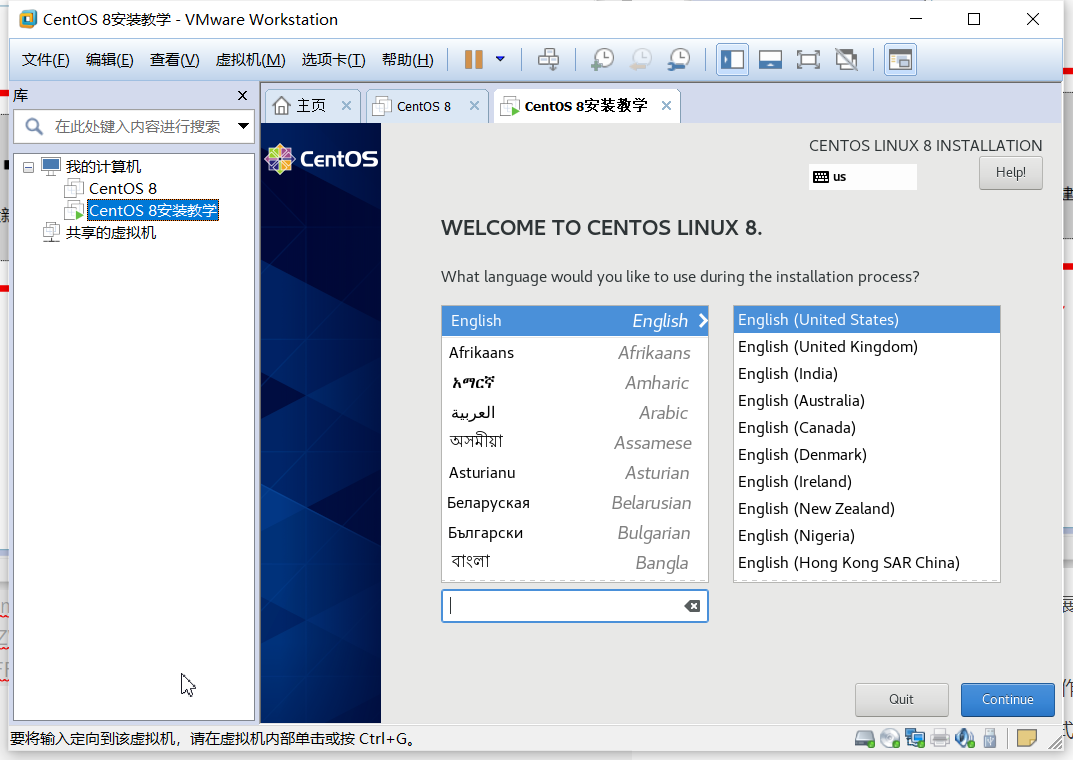Choose English (New Zealand) locale
Image resolution: width=1073 pixels, height=760 pixels.
pyautogui.click(x=866, y=509)
